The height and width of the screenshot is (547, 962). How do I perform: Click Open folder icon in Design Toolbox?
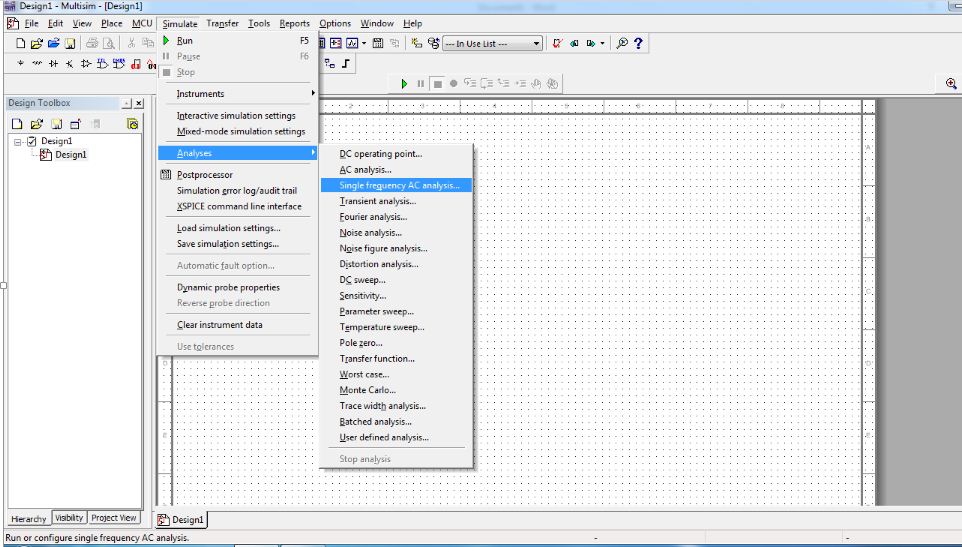tap(37, 124)
